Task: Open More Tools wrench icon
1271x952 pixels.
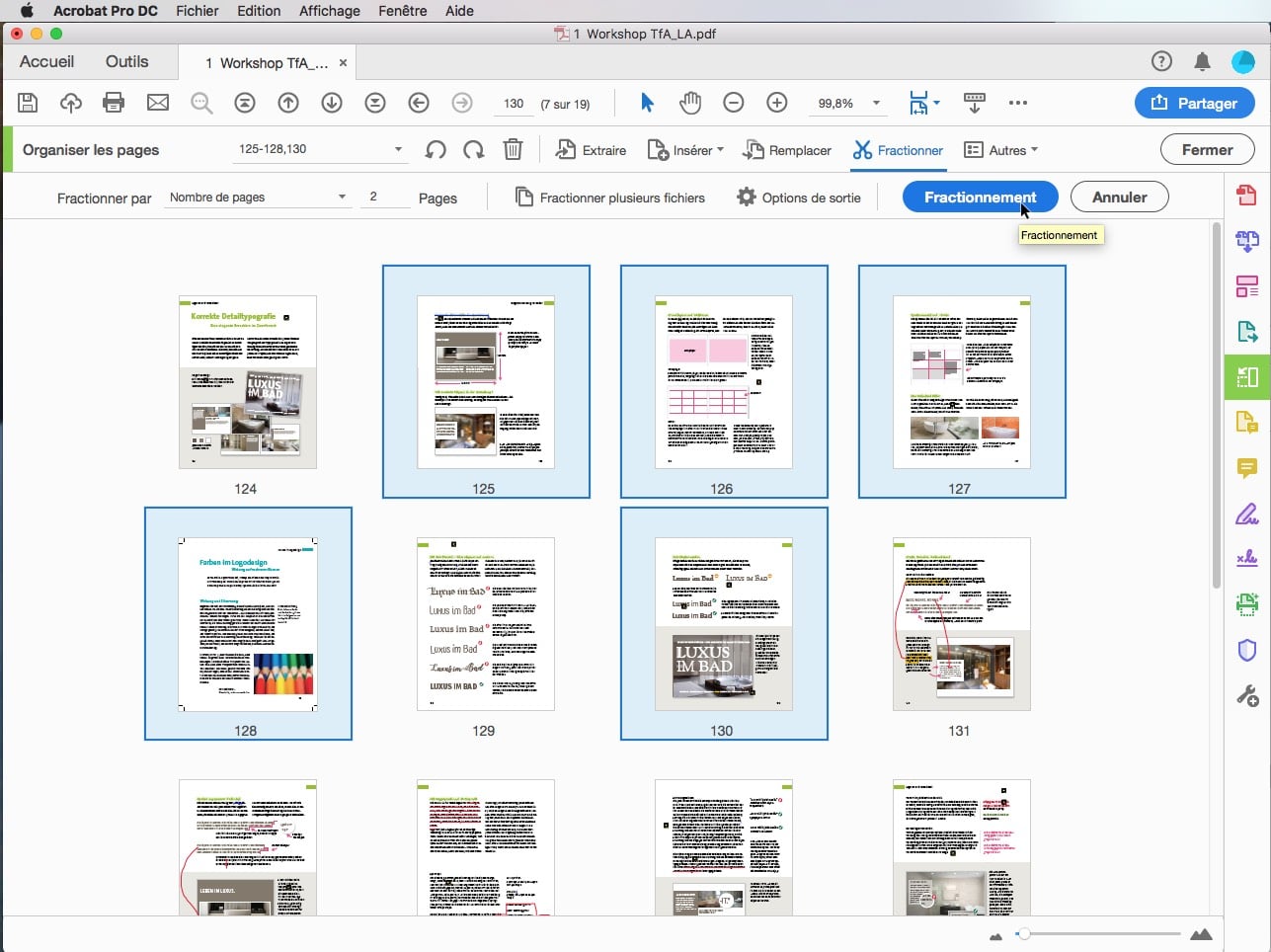Action: coord(1247,696)
